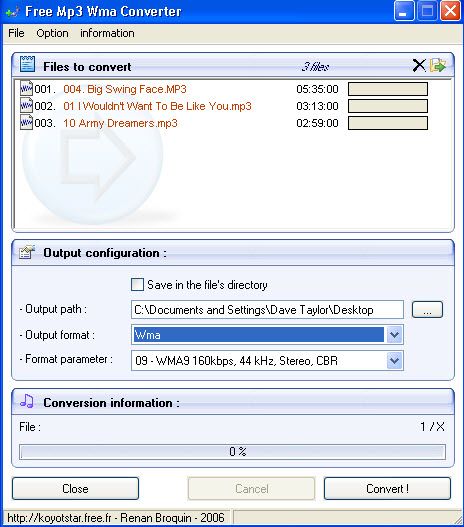Click progress bar of file 002
464x527 pixels.
388,106
